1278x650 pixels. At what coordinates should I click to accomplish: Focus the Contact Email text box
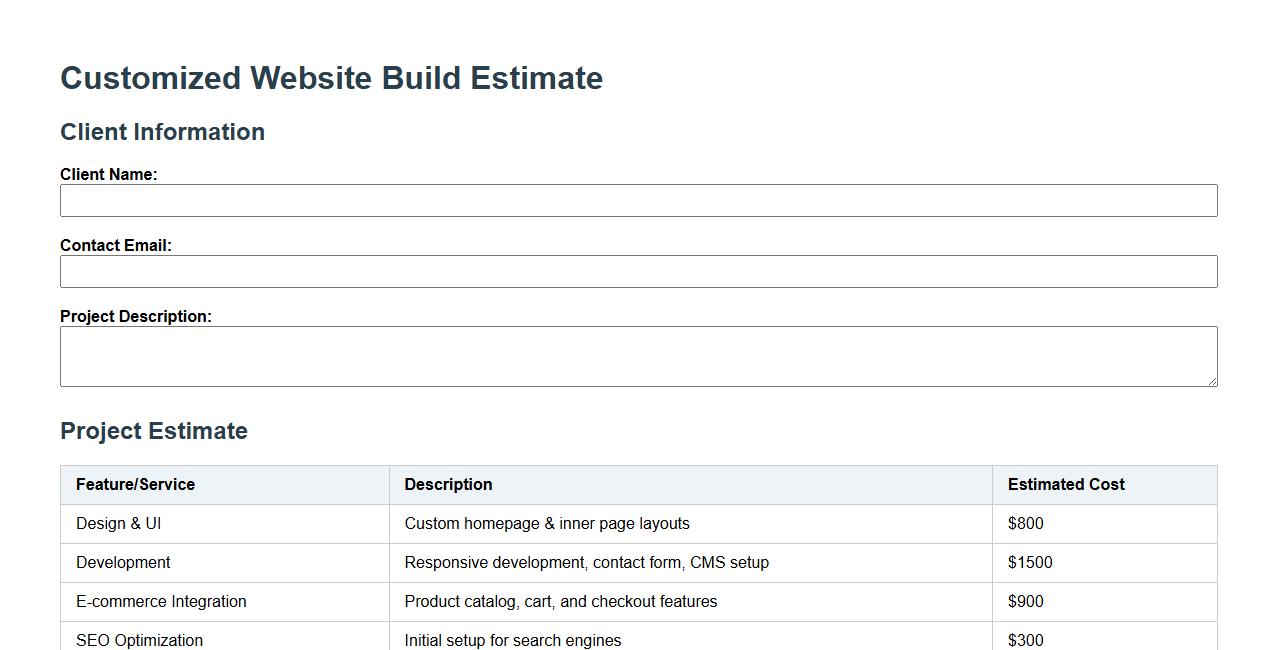638,271
